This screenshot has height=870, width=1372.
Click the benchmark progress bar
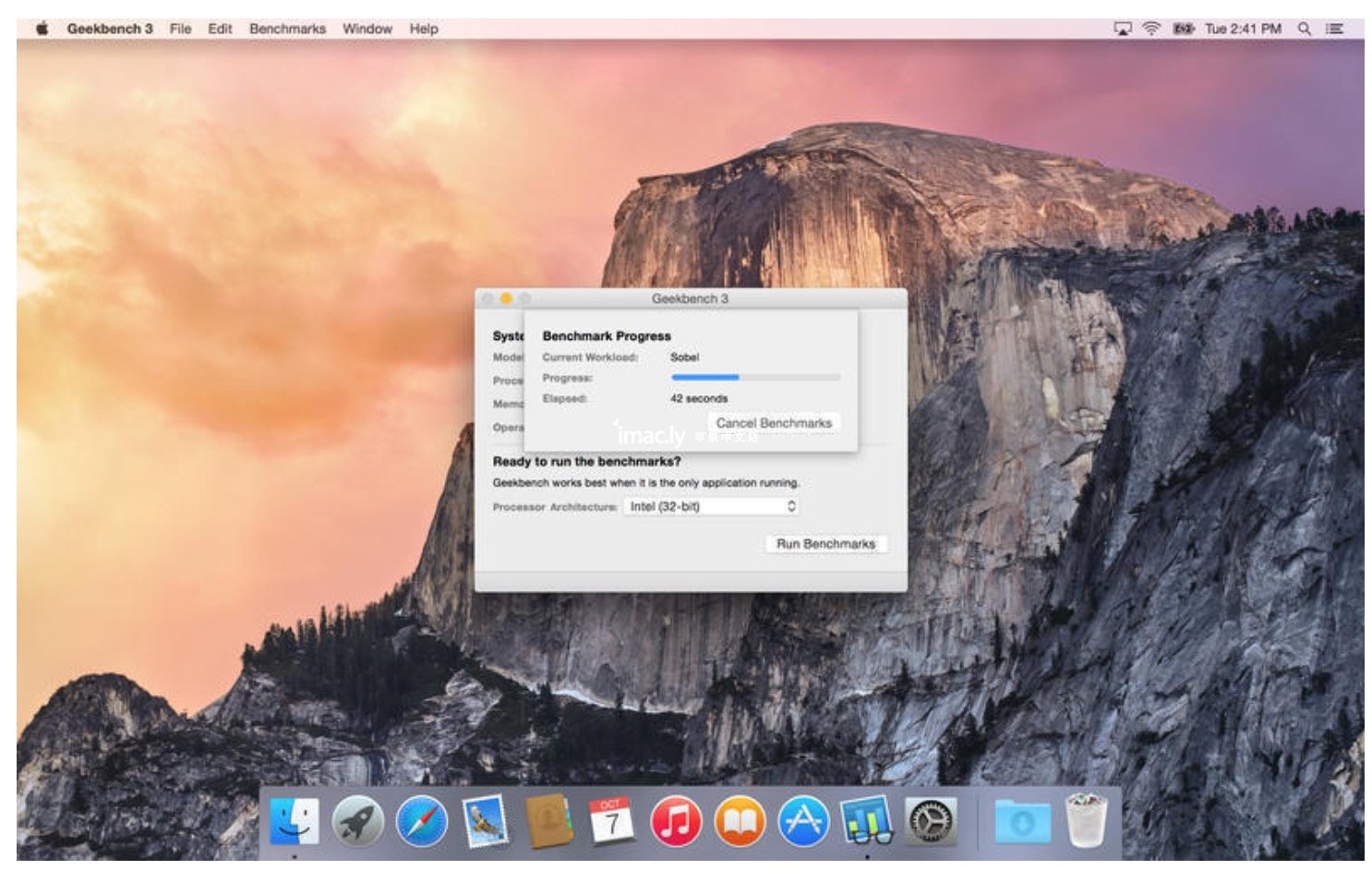click(755, 378)
